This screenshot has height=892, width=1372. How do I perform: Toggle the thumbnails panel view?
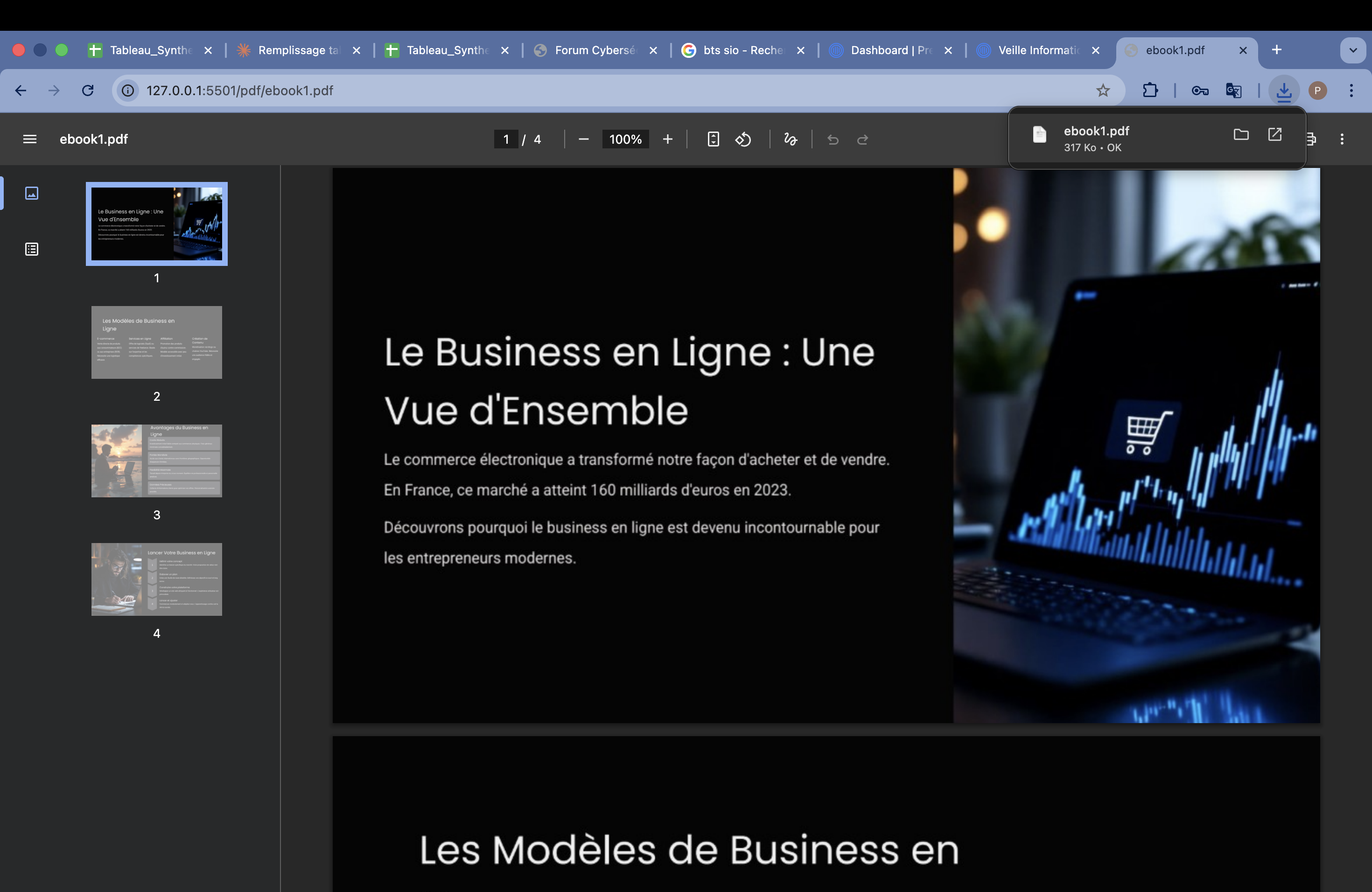31,194
